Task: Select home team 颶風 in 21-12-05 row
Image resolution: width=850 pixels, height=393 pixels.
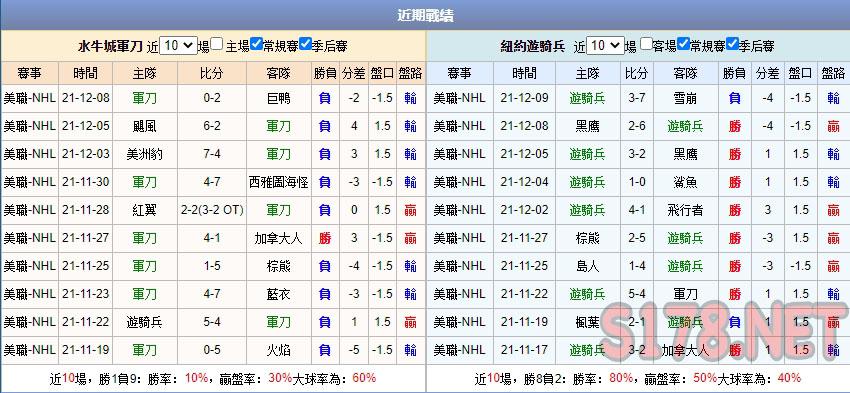Action: 145,126
